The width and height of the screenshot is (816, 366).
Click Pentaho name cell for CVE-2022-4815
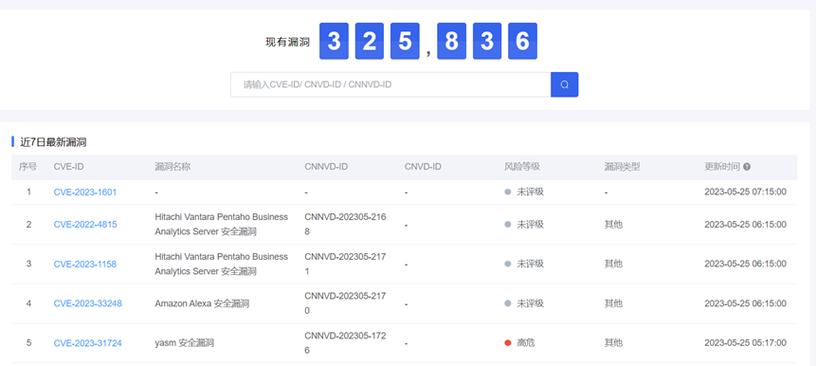coord(221,224)
